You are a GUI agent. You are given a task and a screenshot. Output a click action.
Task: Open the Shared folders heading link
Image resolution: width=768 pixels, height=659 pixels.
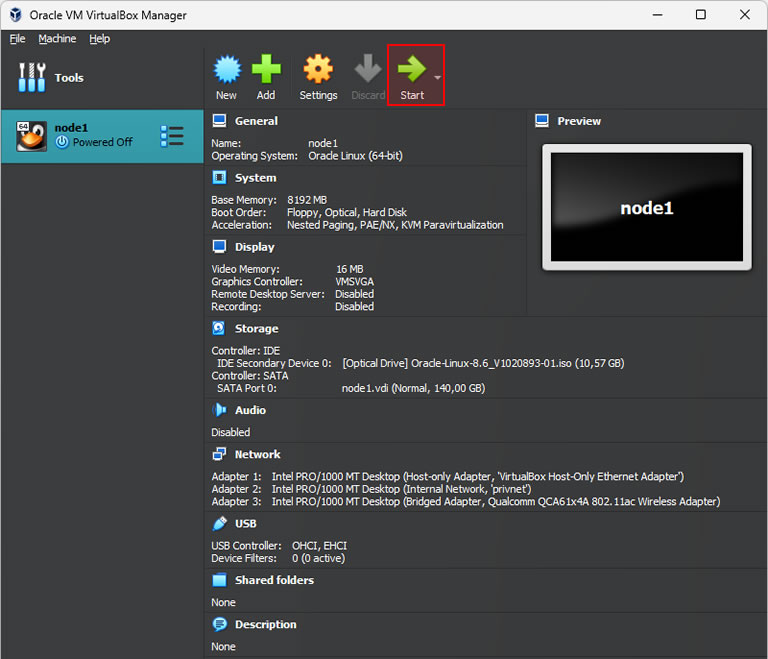pyautogui.click(x=274, y=580)
